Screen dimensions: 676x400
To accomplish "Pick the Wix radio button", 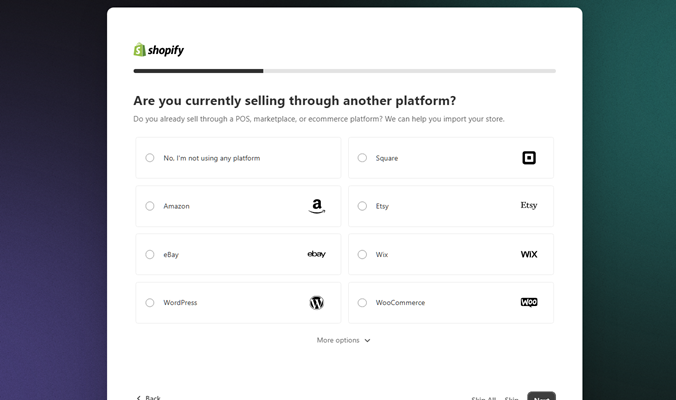I will click(x=362, y=254).
